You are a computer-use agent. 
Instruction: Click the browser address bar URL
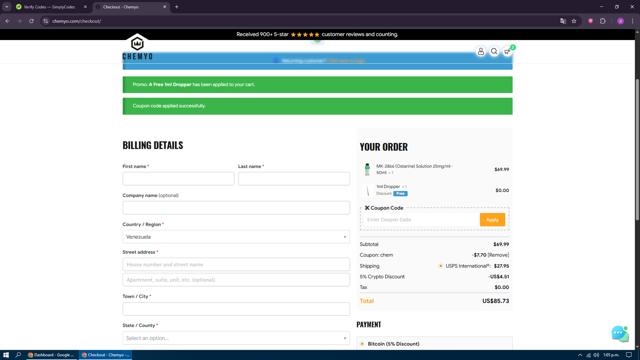pyautogui.click(x=77, y=21)
